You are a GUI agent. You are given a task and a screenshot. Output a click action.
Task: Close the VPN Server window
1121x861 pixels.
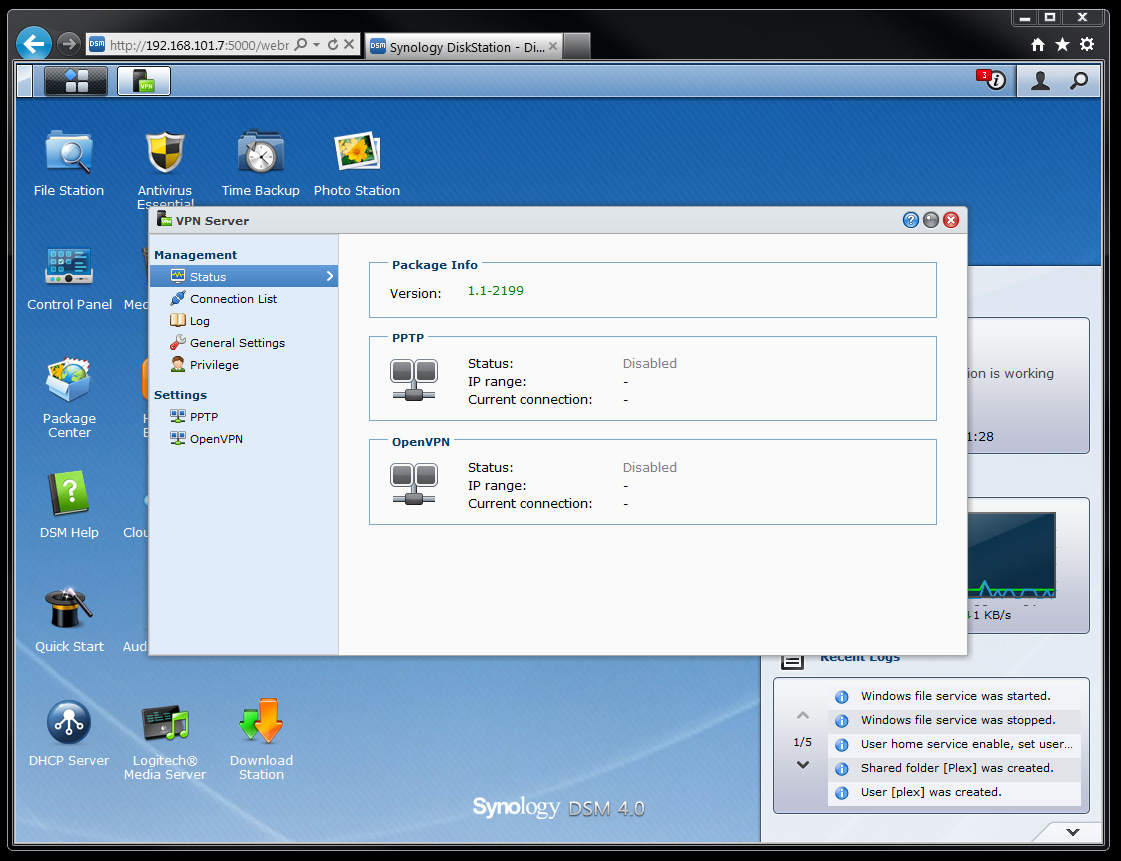pyautogui.click(x=951, y=220)
